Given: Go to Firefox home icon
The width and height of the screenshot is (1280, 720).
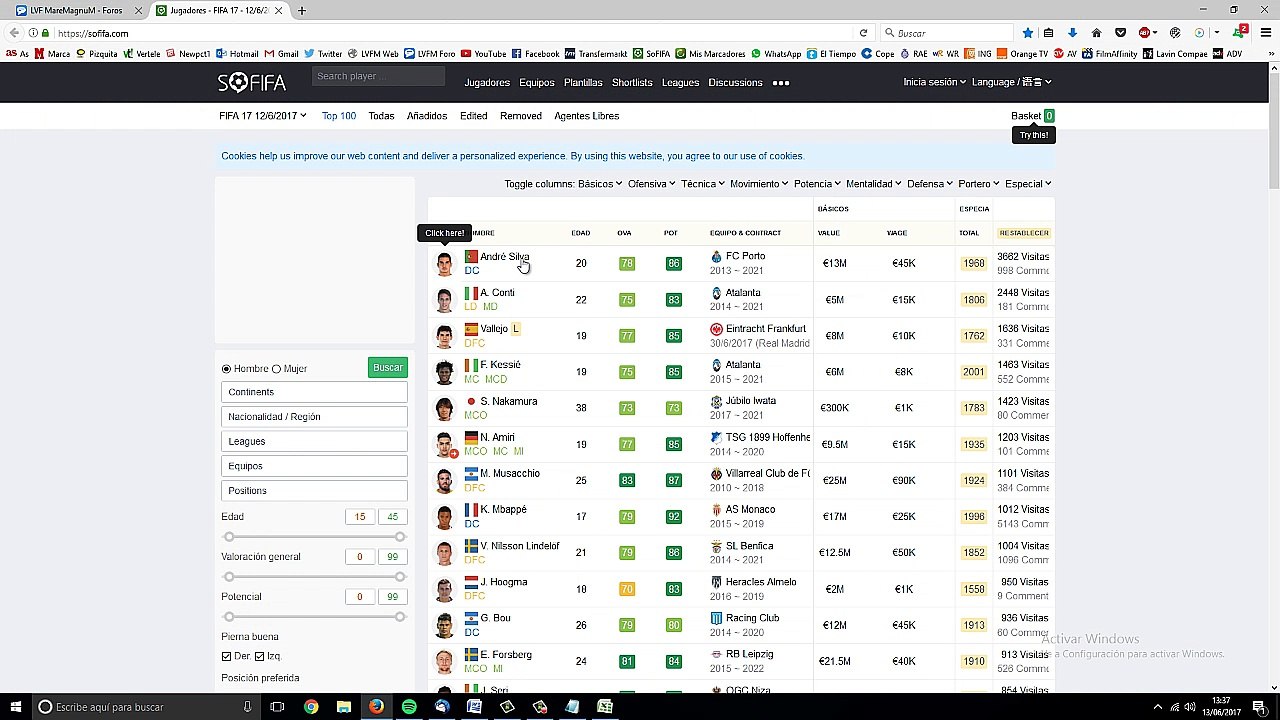Looking at the screenshot, I should coord(1096,33).
